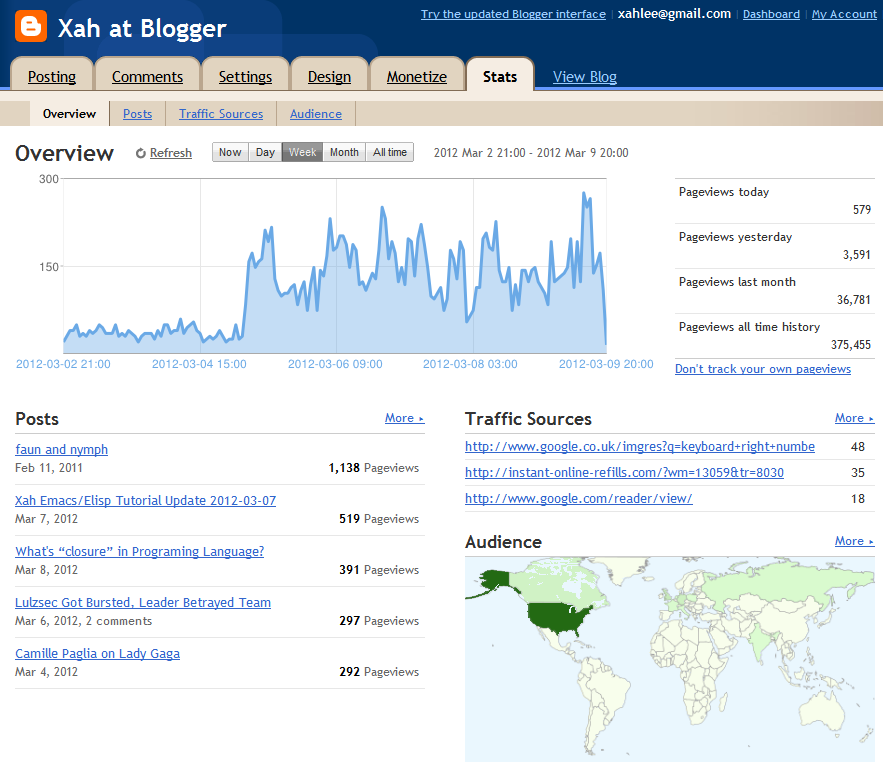
Task: Expand More link for Traffic Sources
Action: (x=854, y=418)
